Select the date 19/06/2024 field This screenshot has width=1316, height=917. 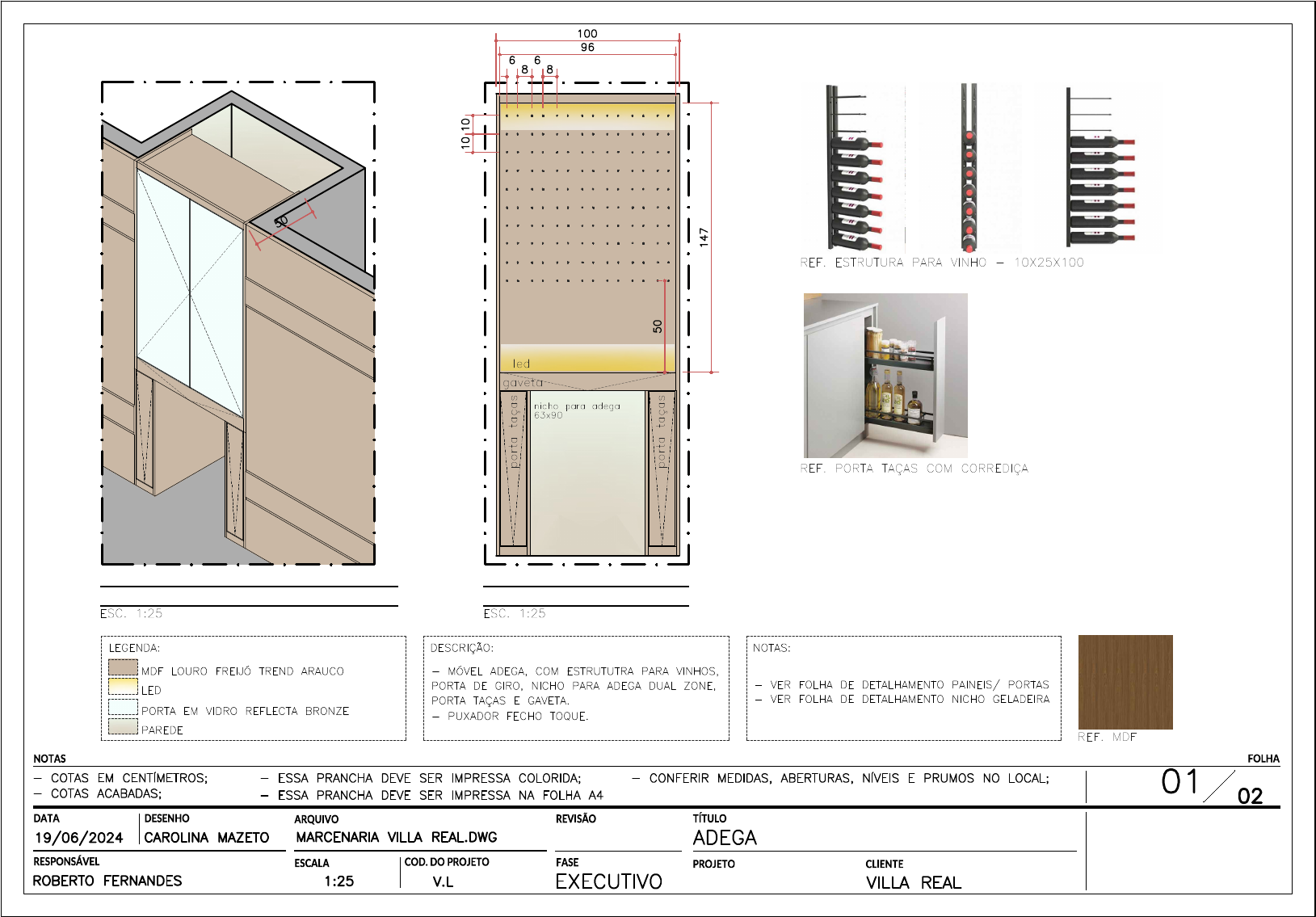click(x=78, y=838)
